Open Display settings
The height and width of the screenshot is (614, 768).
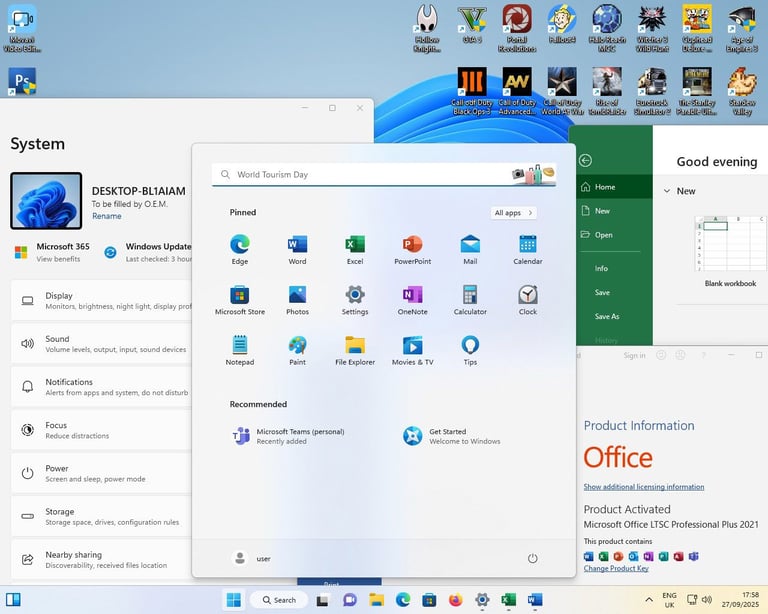click(x=101, y=301)
